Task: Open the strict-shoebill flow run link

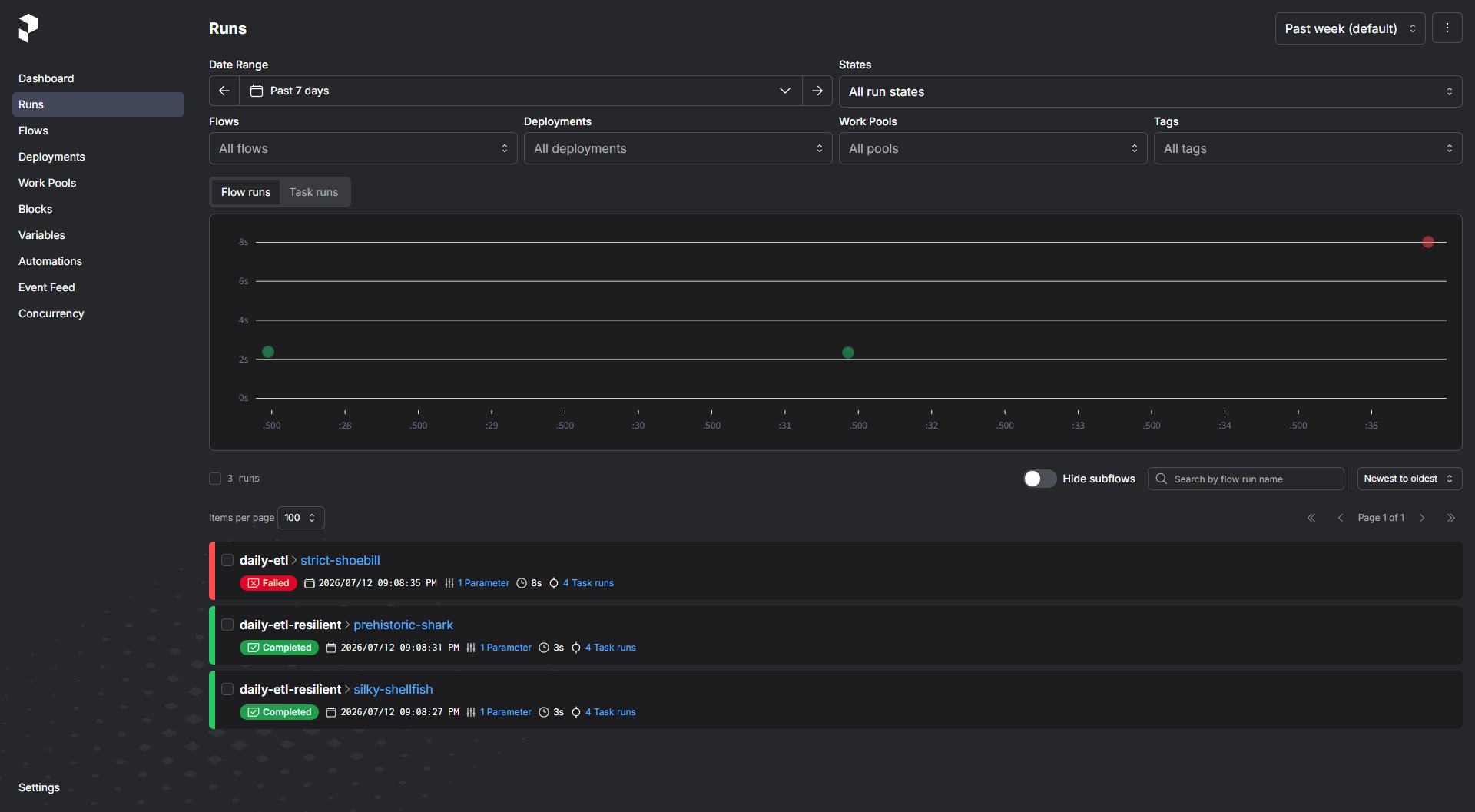Action: 340,560
